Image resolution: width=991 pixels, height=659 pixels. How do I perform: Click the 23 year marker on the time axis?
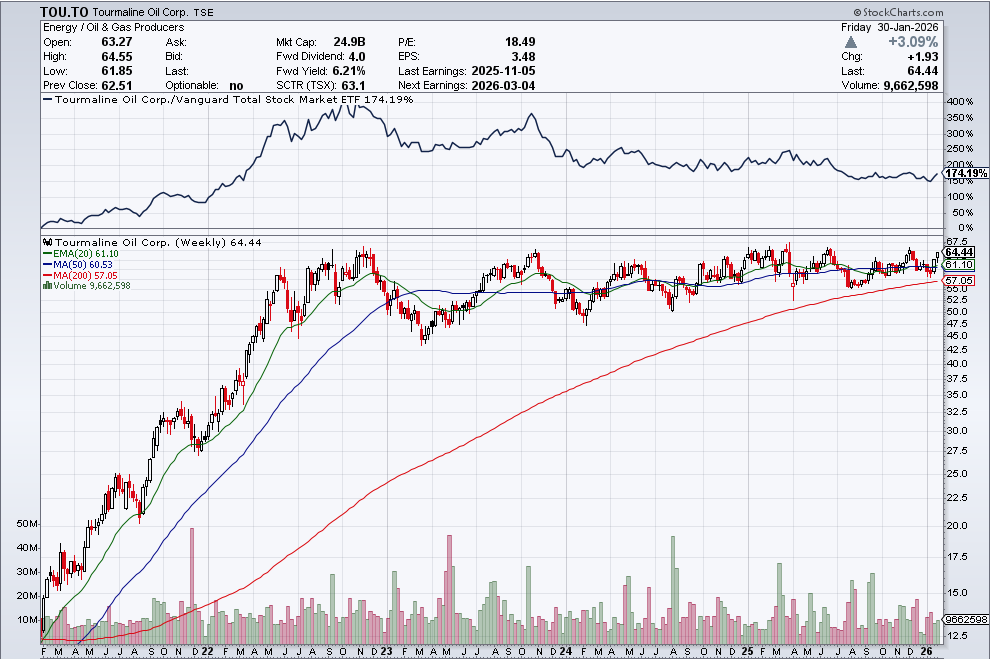(387, 651)
